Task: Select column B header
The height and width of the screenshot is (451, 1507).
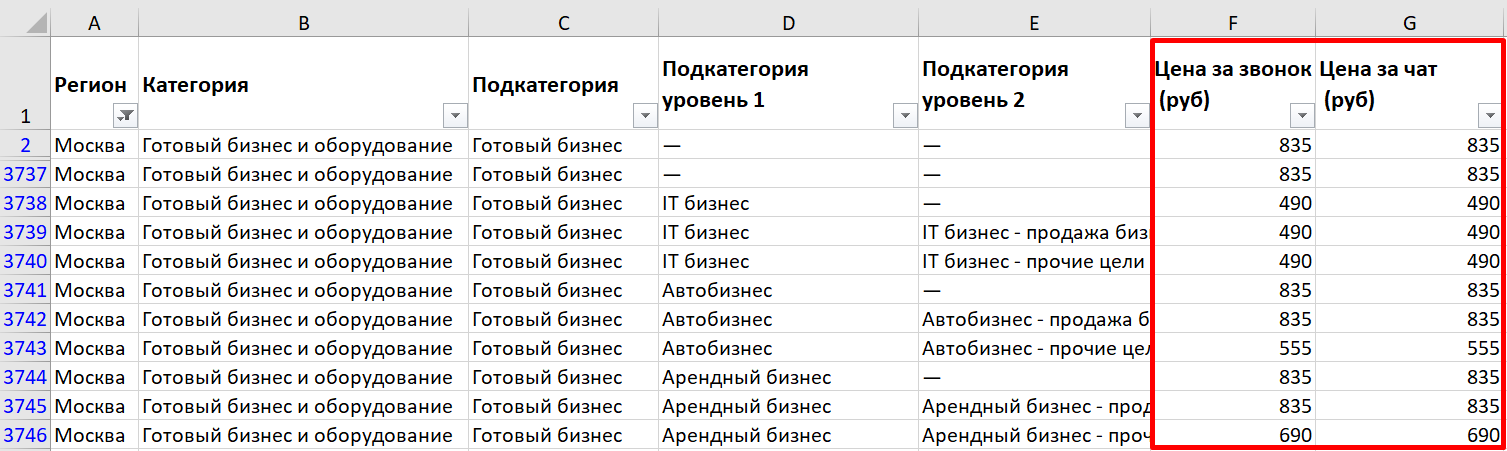Action: pyautogui.click(x=303, y=23)
